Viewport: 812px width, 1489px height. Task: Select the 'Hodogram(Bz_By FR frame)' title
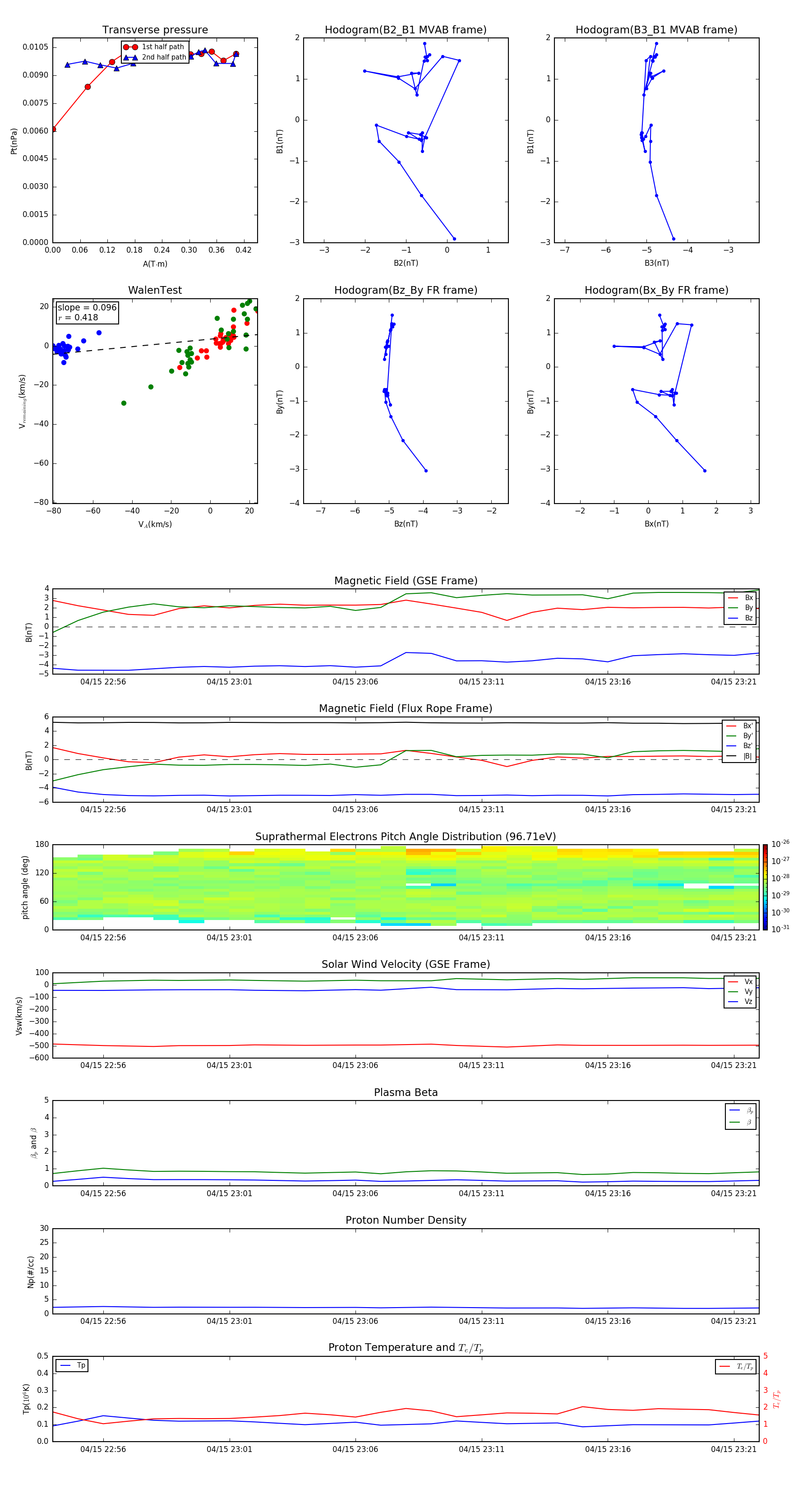tap(406, 290)
